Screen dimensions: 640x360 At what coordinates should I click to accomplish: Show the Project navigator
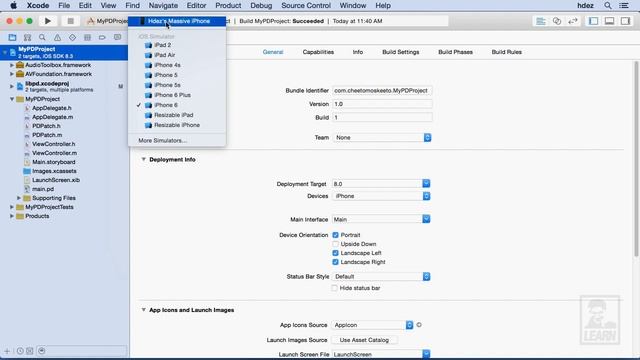tap(12, 38)
